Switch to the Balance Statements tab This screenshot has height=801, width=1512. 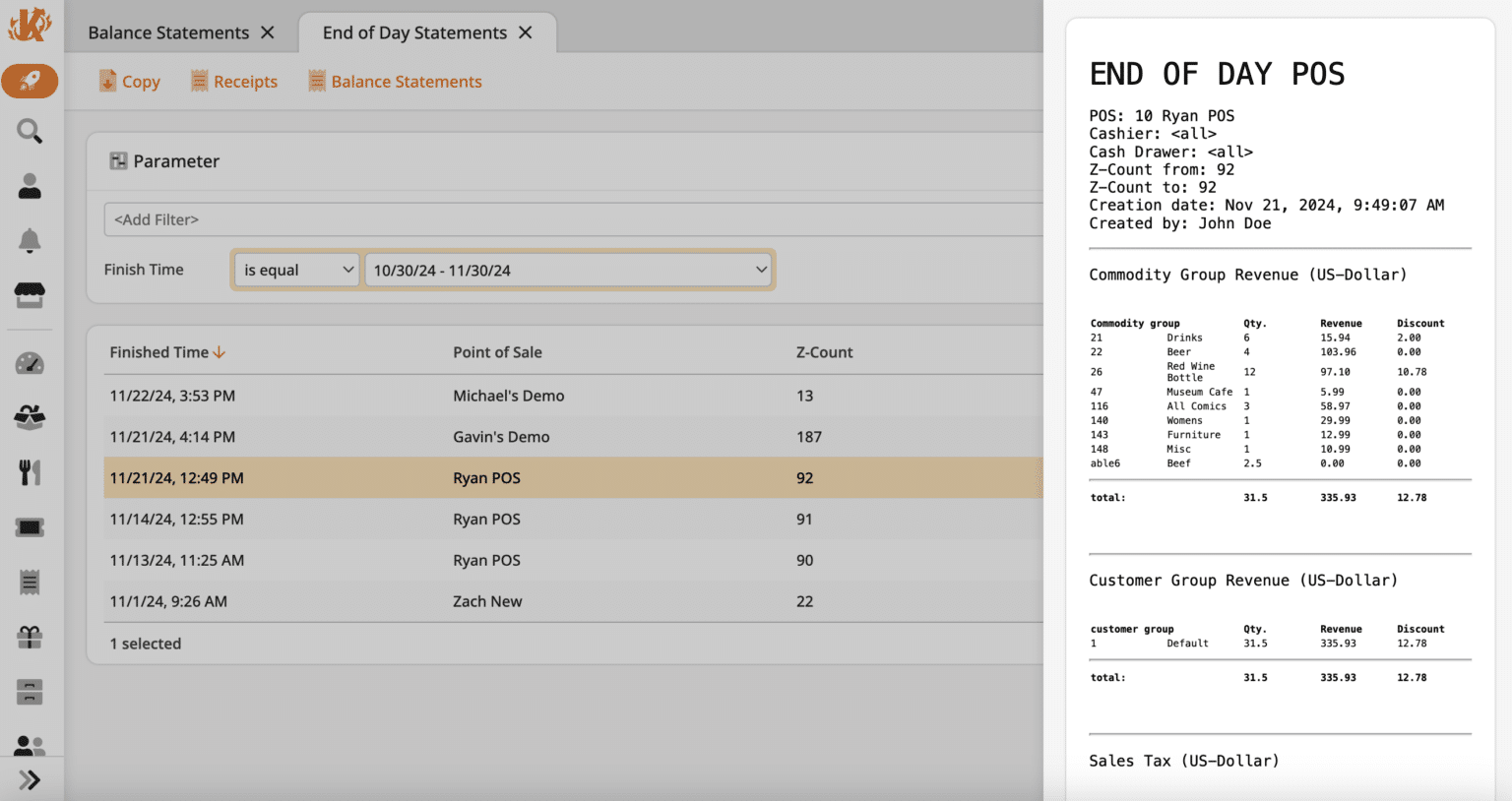(x=168, y=32)
